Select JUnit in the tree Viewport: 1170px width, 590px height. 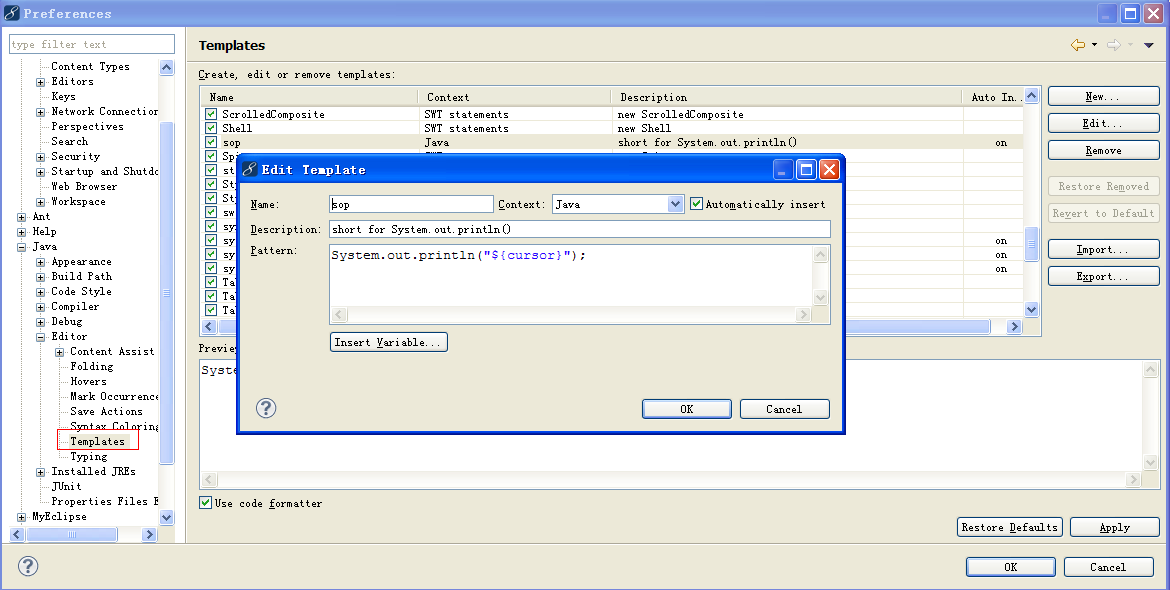coord(66,486)
